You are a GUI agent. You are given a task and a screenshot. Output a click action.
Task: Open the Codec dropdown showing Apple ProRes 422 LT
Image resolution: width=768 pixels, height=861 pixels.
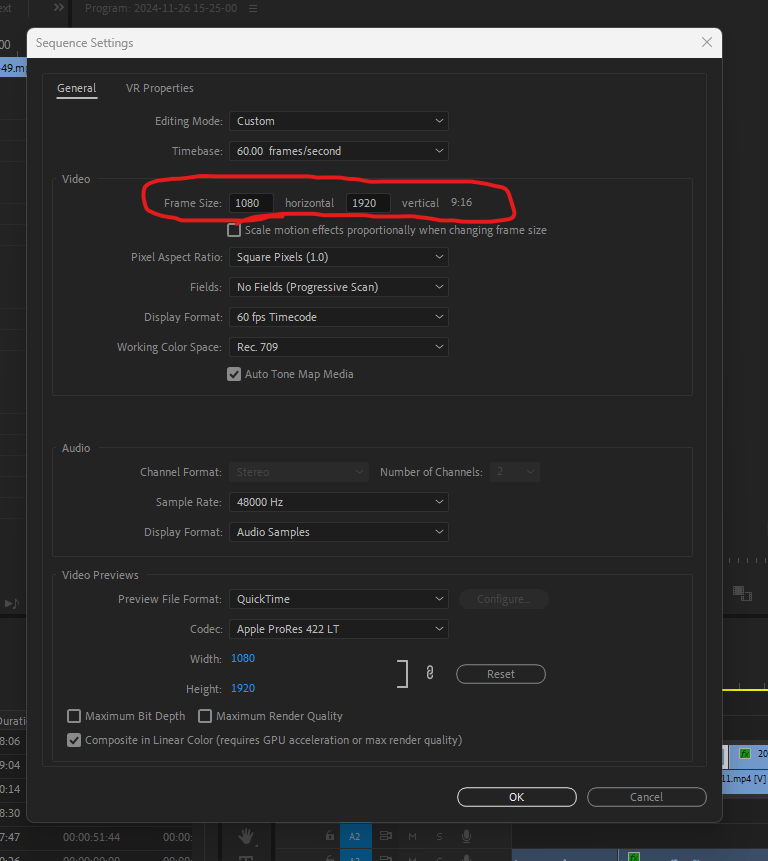coord(339,629)
